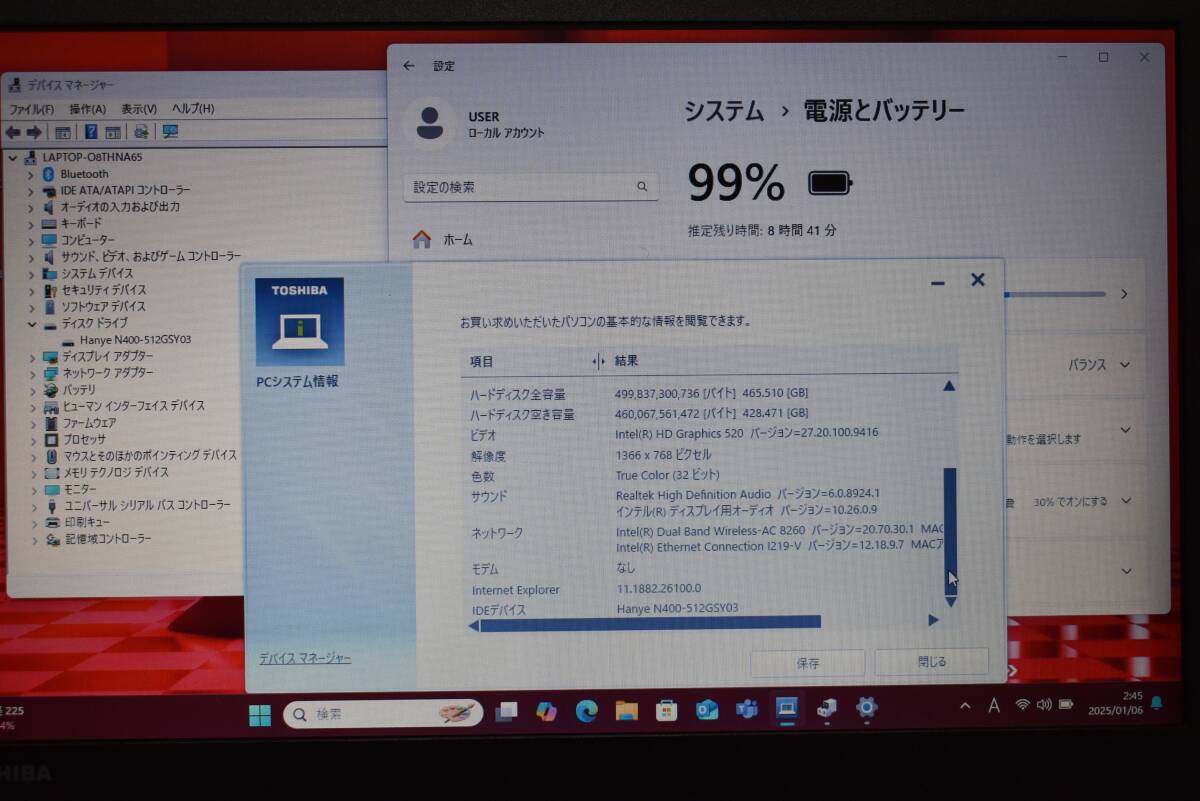
Task: Click the 設定の検索 search field
Action: [531, 187]
